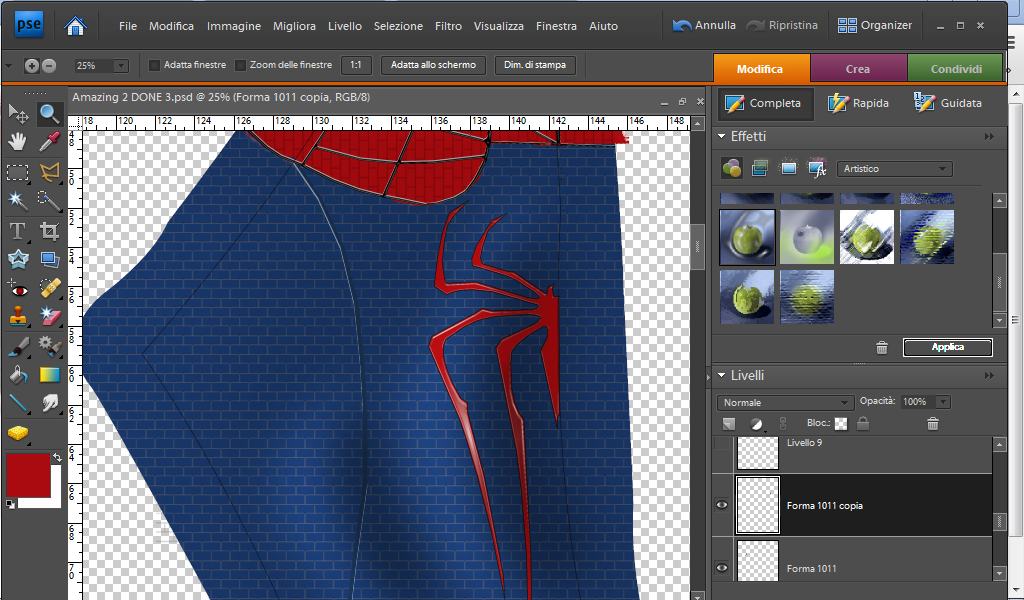
Task: Hide the Forma 1011 copia layer
Action: tap(722, 505)
